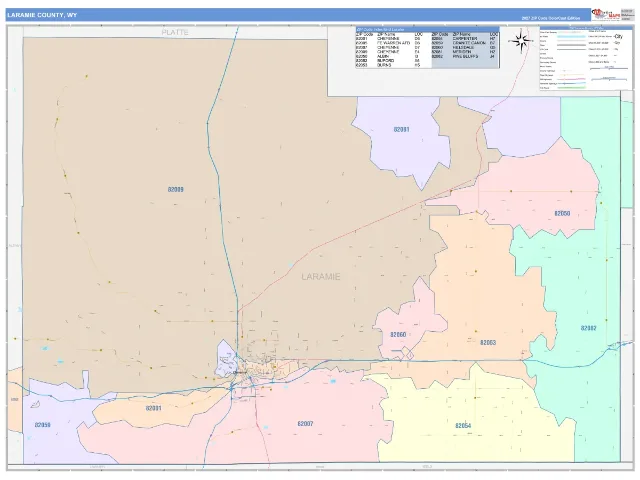640x480 pixels.
Task: Click the ALBIN index row
Action: (x=389, y=56)
